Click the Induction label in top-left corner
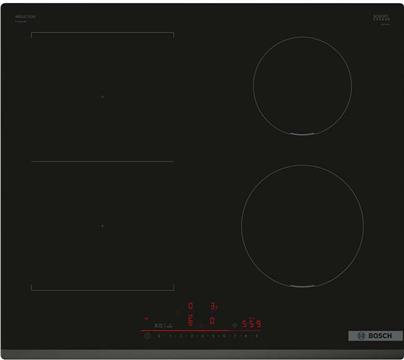Image resolution: width=404 pixels, height=360 pixels. [x=25, y=17]
